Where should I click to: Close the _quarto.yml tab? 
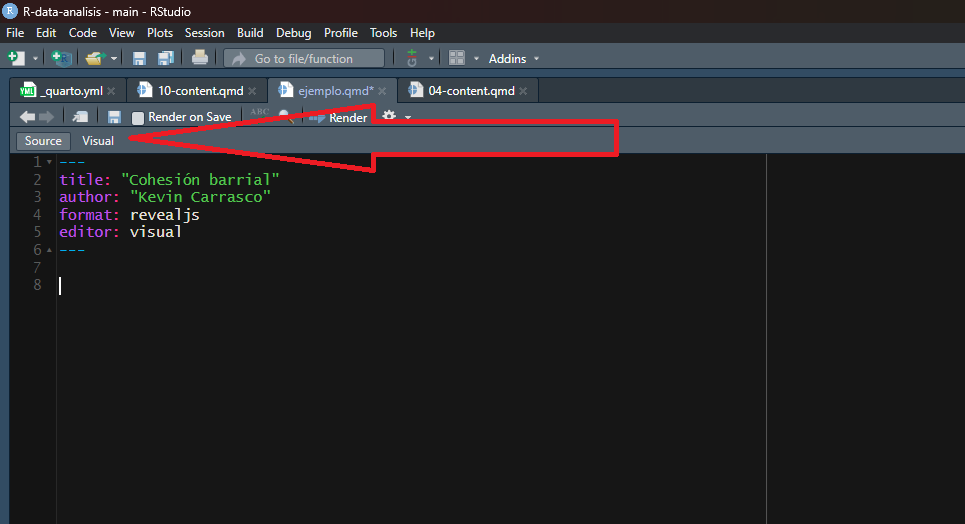point(112,91)
